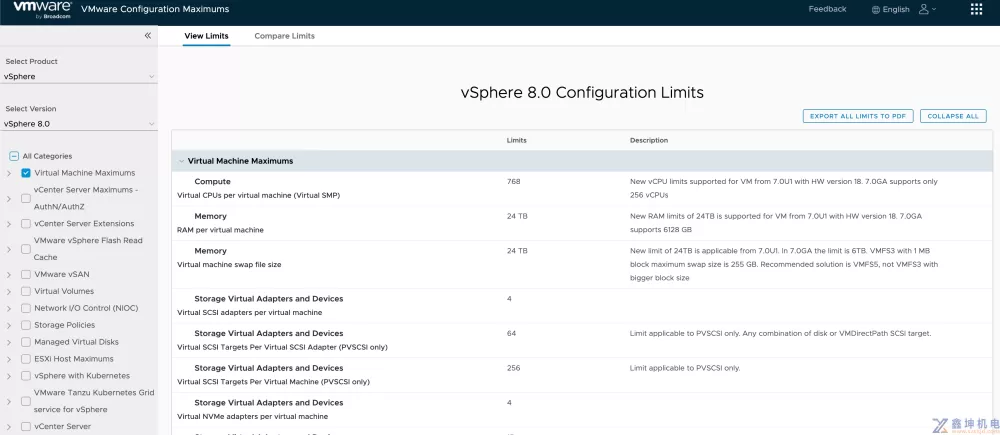1000x435 pixels.
Task: Expand the vSphere with Kubernetes tree arrow
Action: pyautogui.click(x=8, y=376)
